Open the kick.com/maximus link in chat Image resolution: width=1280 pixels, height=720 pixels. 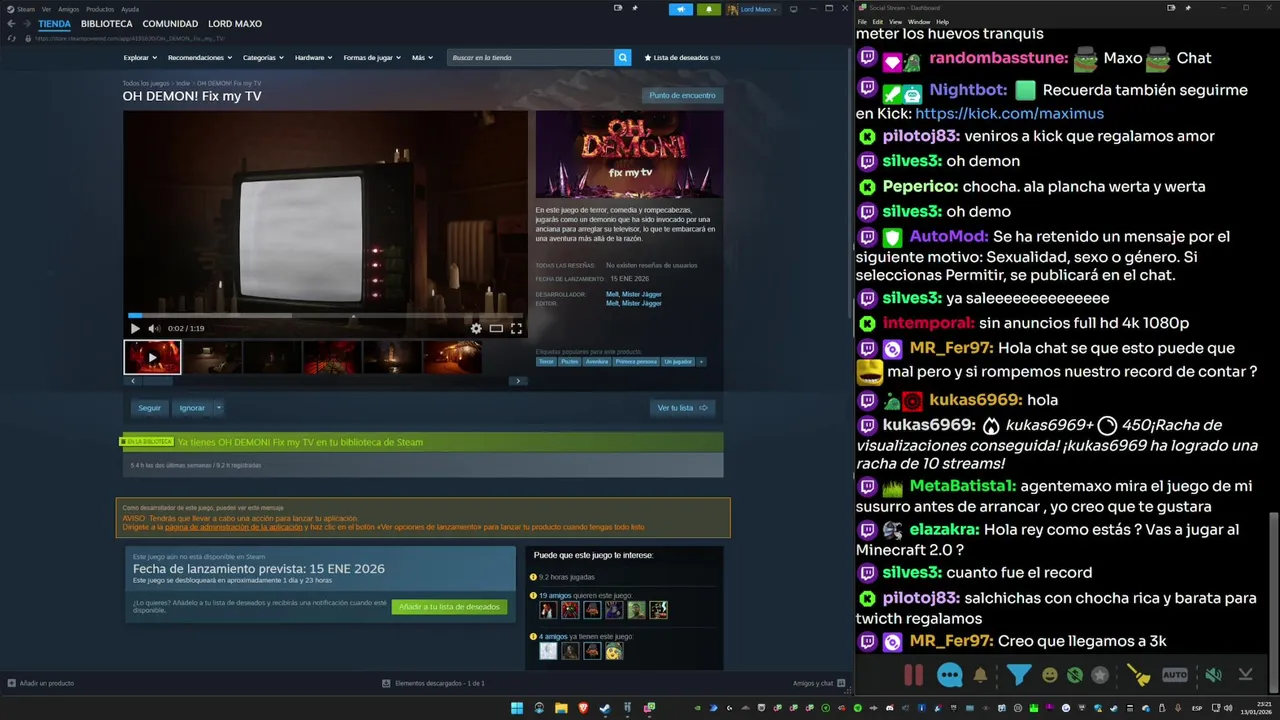point(1009,113)
